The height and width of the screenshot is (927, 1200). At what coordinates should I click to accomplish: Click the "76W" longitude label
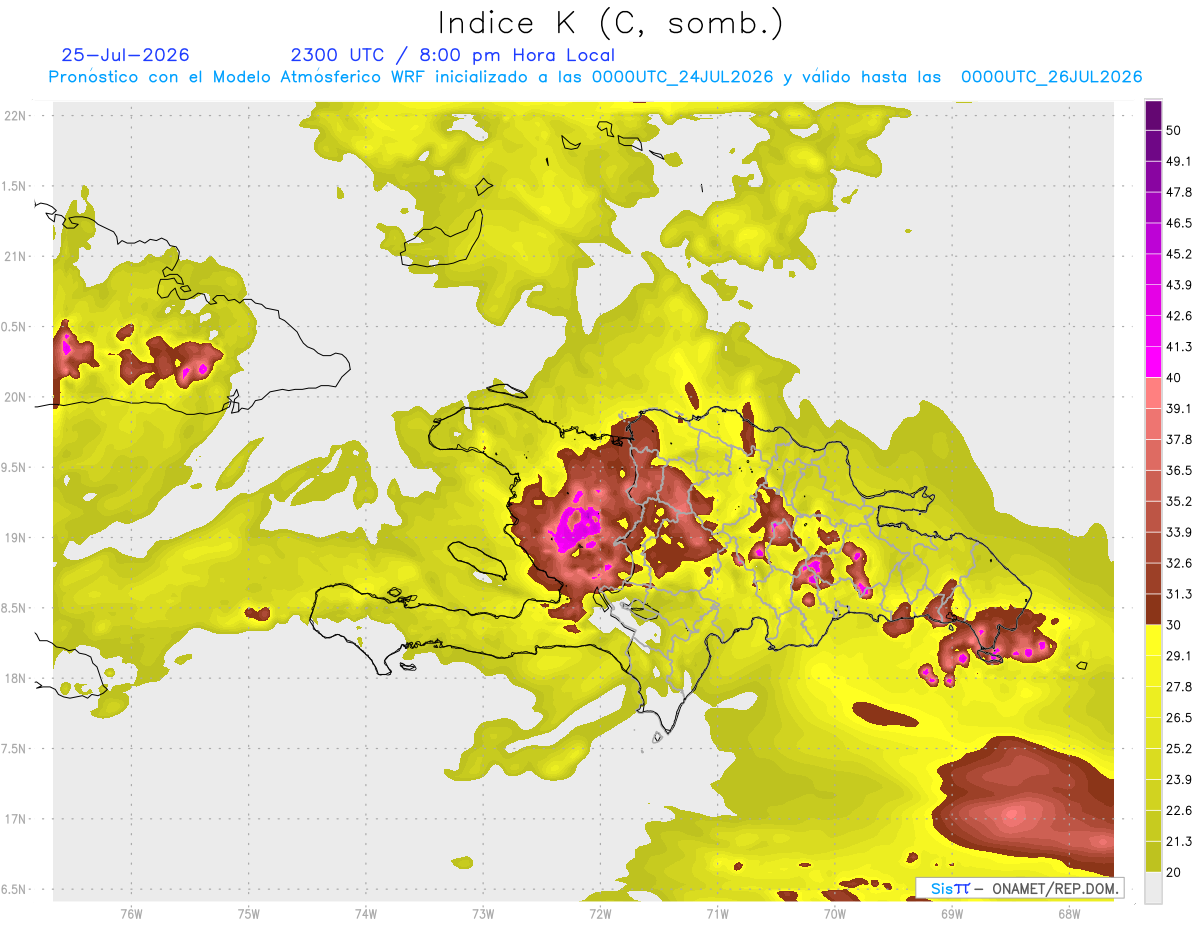point(131,913)
